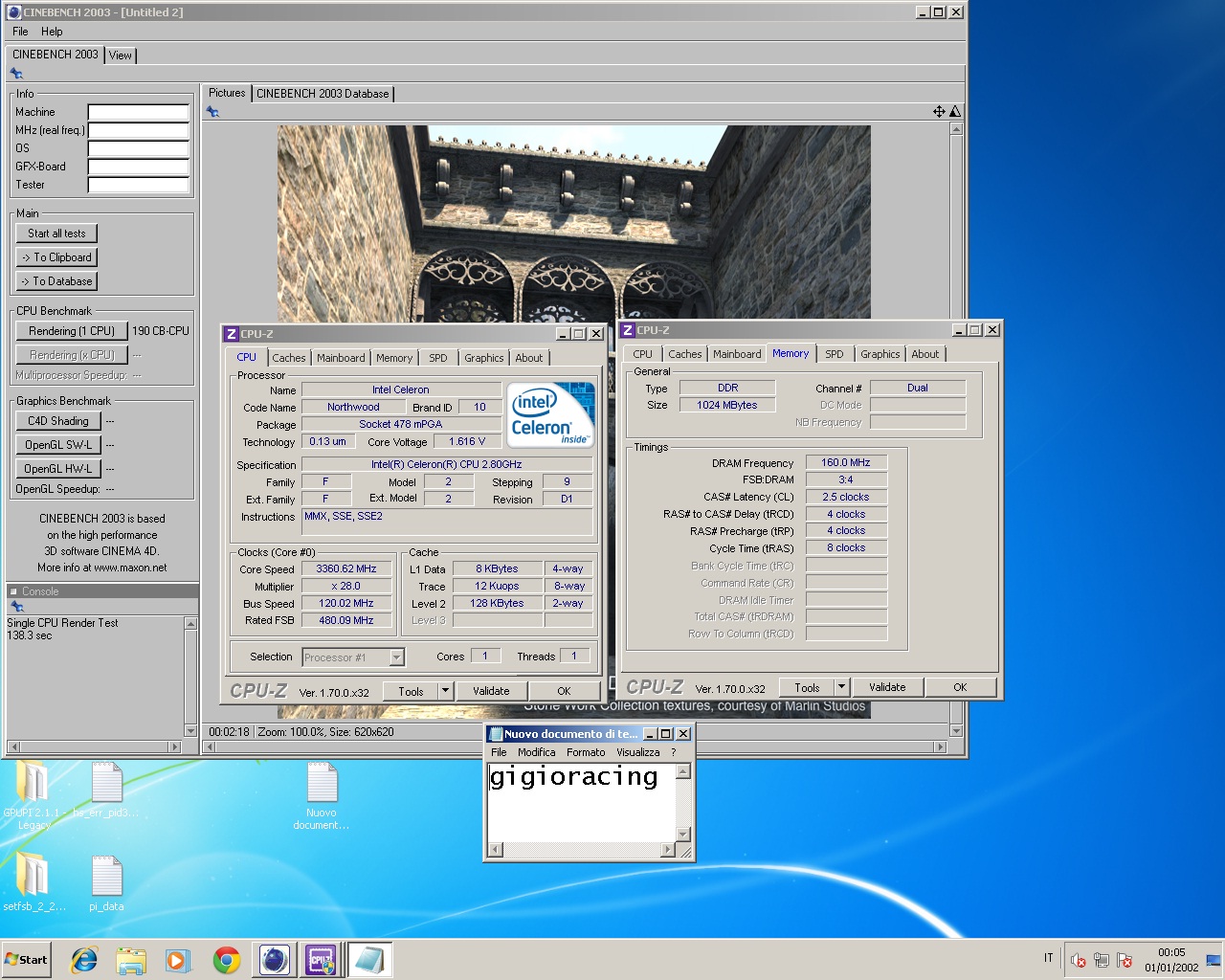Click Rendering (1 CPU) button

72,331
